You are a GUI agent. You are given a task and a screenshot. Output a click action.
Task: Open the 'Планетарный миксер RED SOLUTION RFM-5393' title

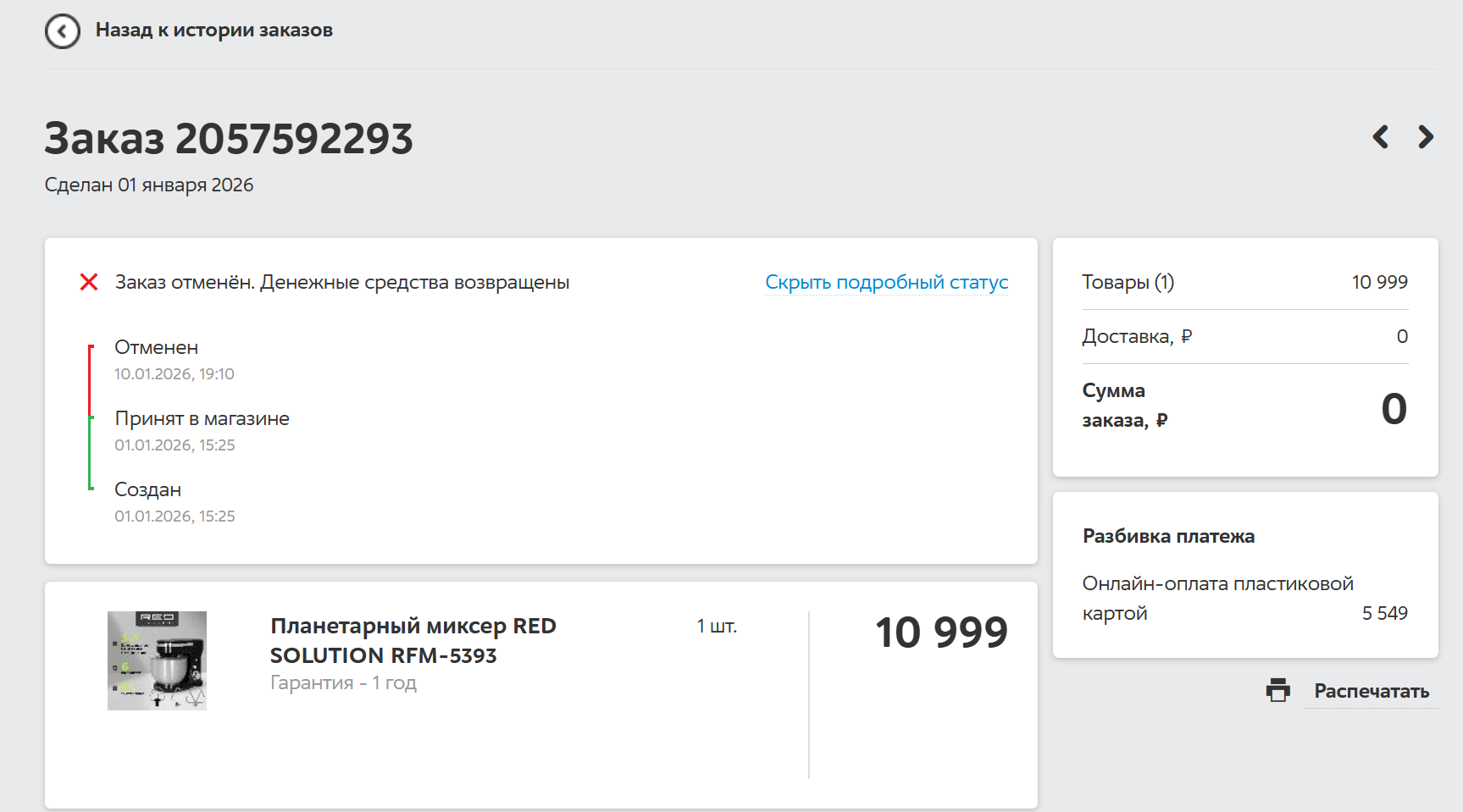tap(413, 640)
